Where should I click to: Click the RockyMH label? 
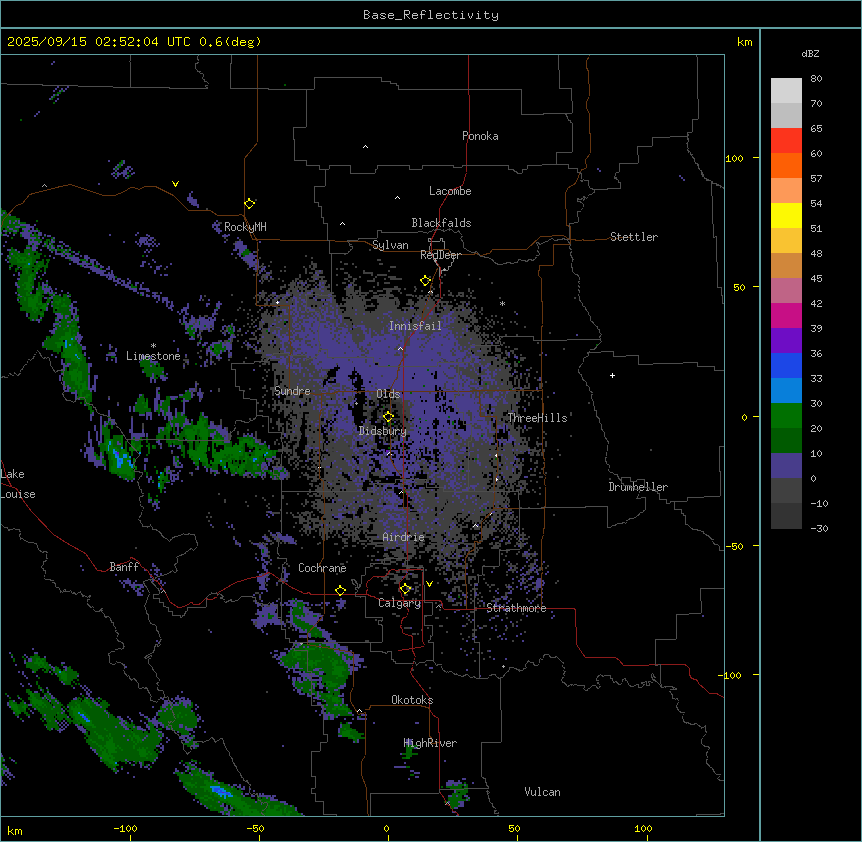click(245, 227)
